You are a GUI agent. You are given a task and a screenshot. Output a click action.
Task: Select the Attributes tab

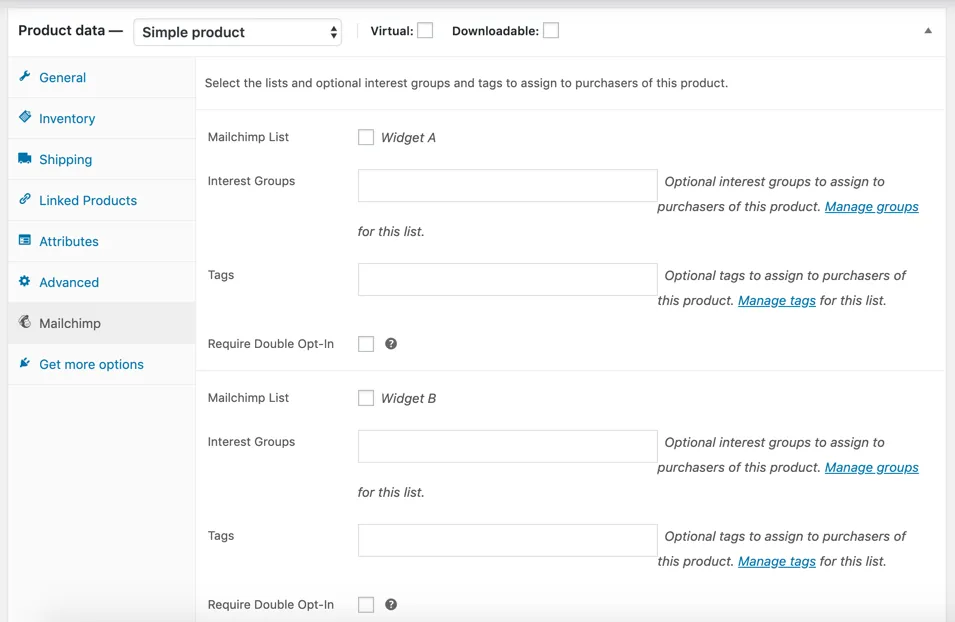click(x=102, y=241)
